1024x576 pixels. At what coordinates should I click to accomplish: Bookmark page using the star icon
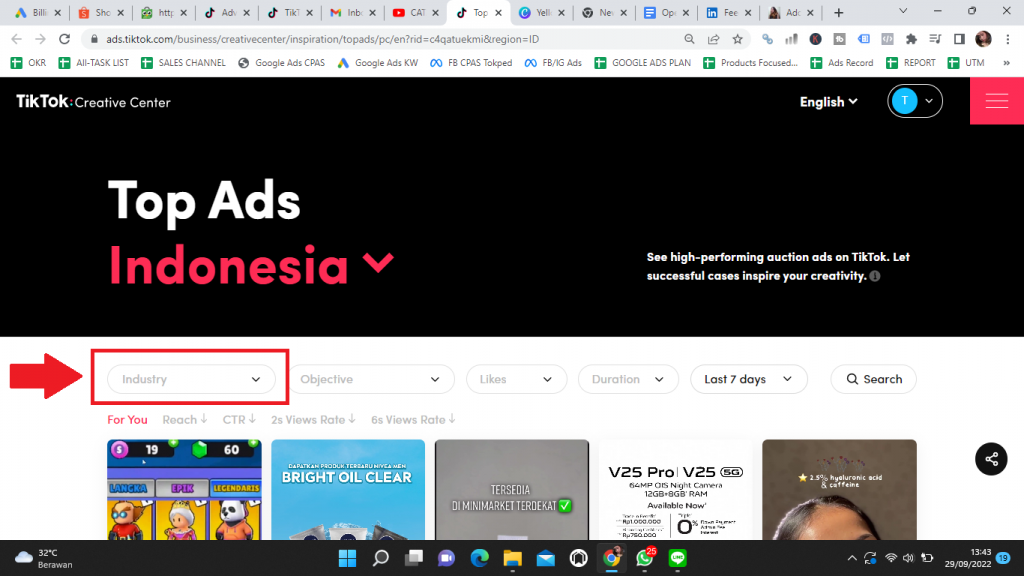(x=738, y=39)
